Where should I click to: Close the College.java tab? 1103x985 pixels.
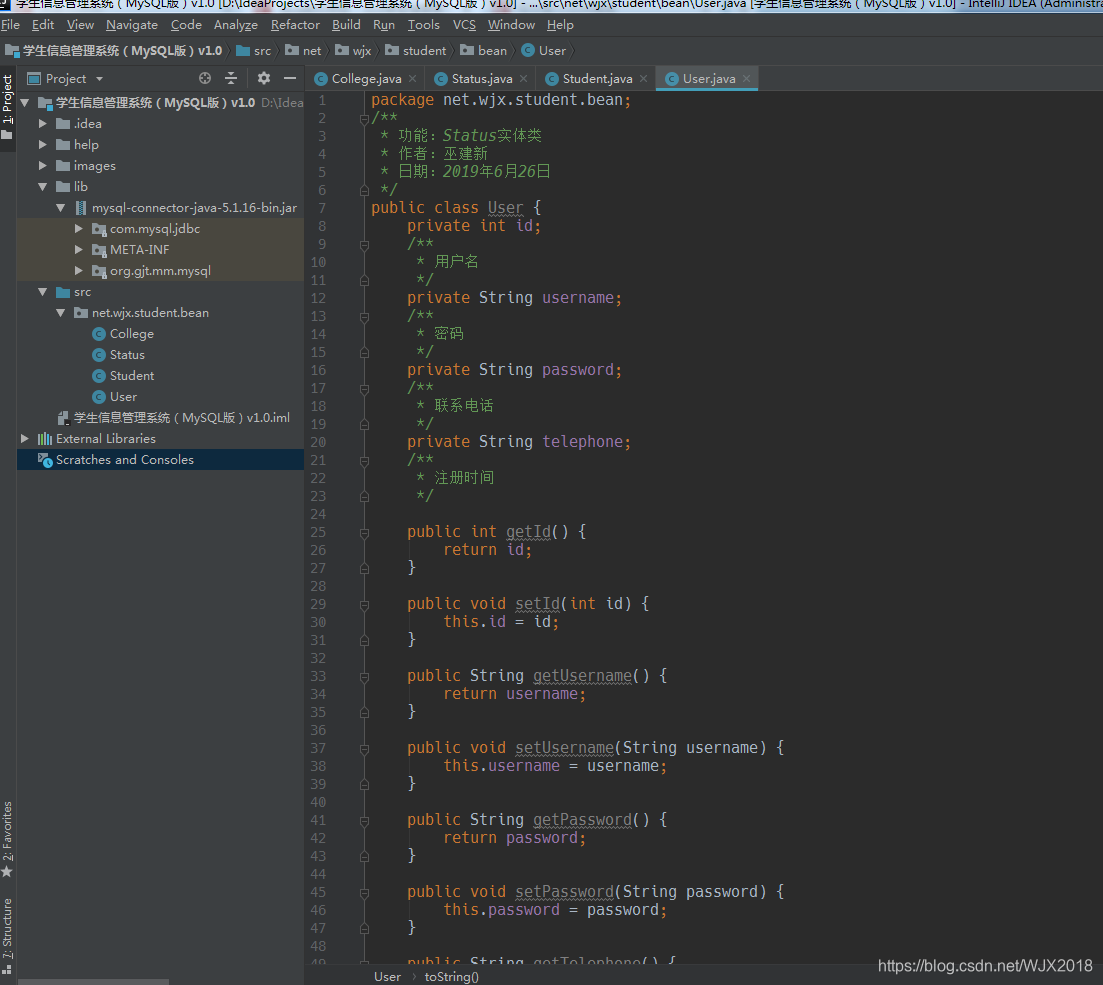tap(413, 79)
